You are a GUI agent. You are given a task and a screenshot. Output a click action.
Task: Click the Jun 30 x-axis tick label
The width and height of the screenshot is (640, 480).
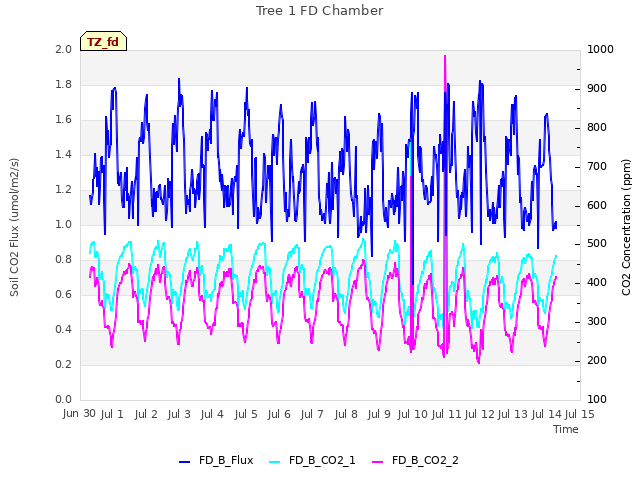(79, 414)
